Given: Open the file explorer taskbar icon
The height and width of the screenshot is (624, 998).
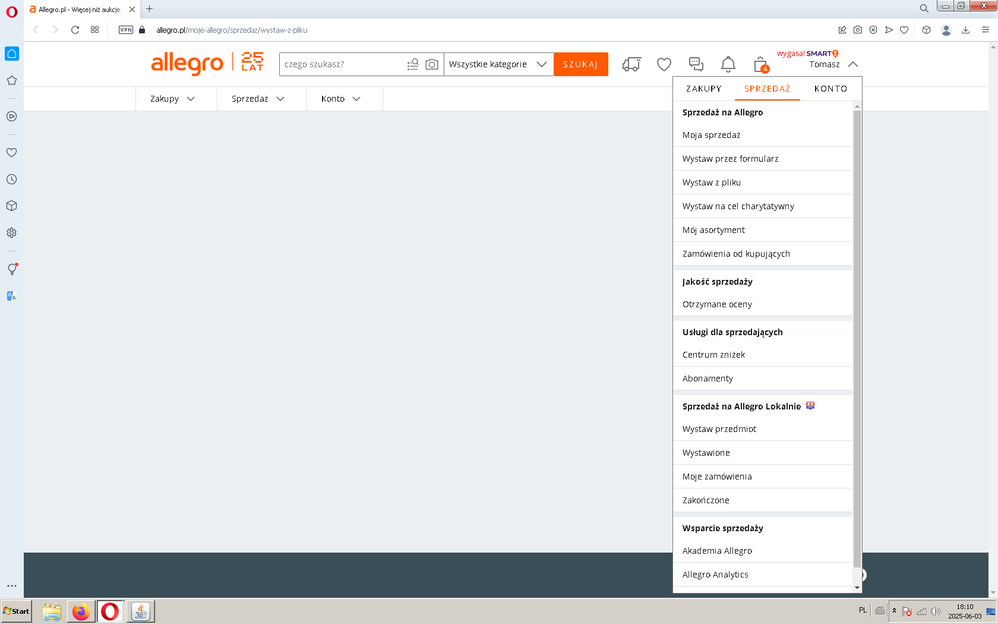Looking at the screenshot, I should click(52, 612).
